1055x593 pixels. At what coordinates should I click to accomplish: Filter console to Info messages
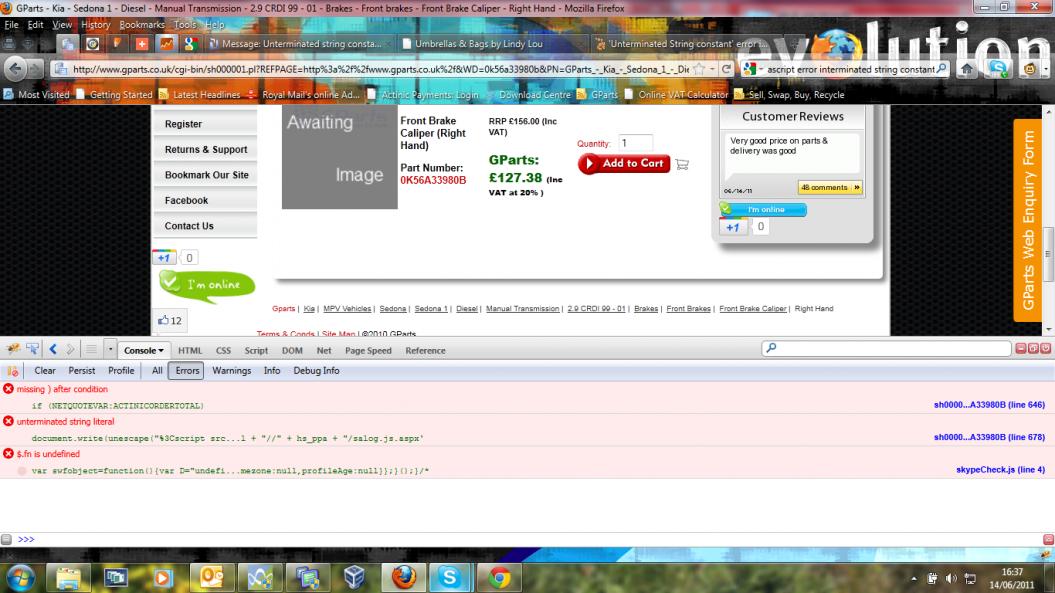pos(272,371)
